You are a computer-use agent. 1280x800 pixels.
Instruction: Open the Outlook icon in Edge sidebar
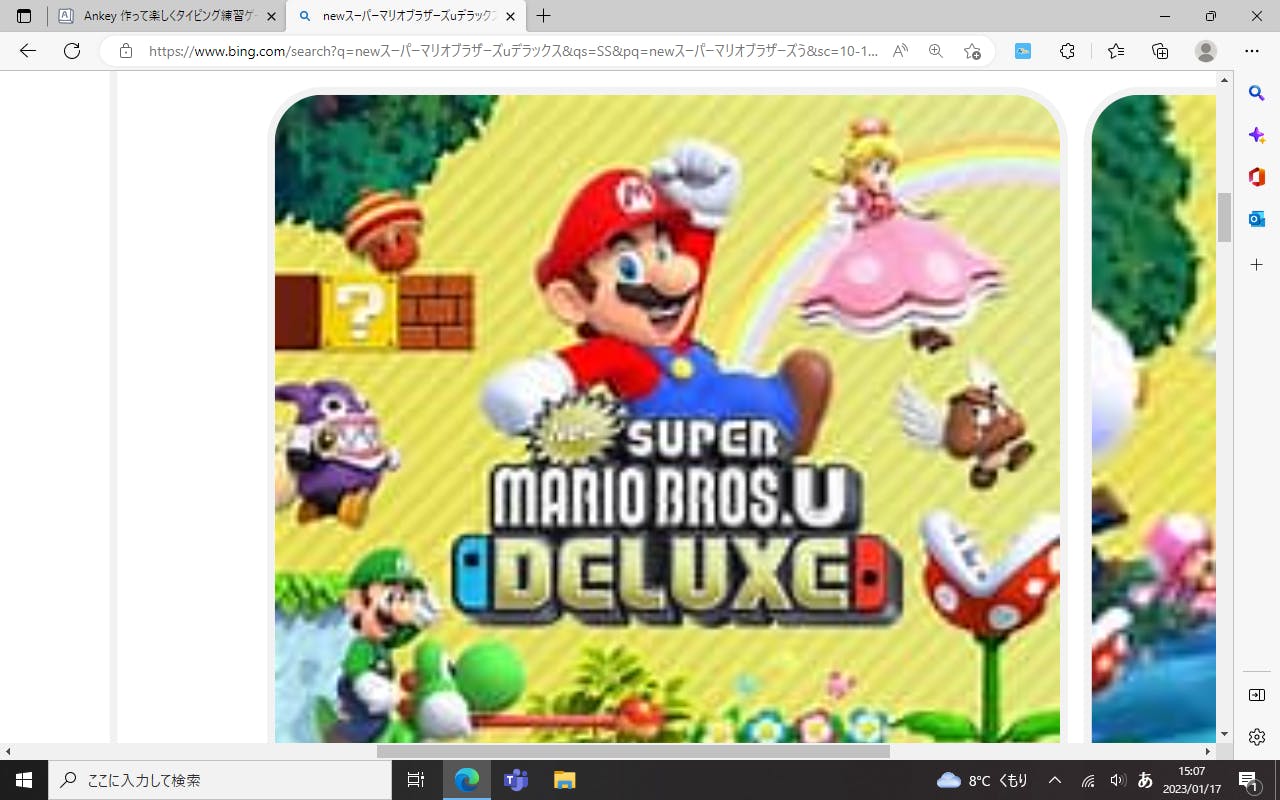tap(1257, 218)
